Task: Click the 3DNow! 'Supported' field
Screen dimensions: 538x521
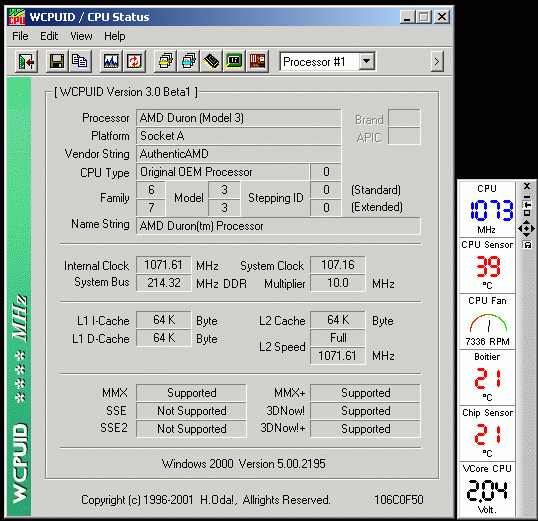Action: click(x=365, y=411)
